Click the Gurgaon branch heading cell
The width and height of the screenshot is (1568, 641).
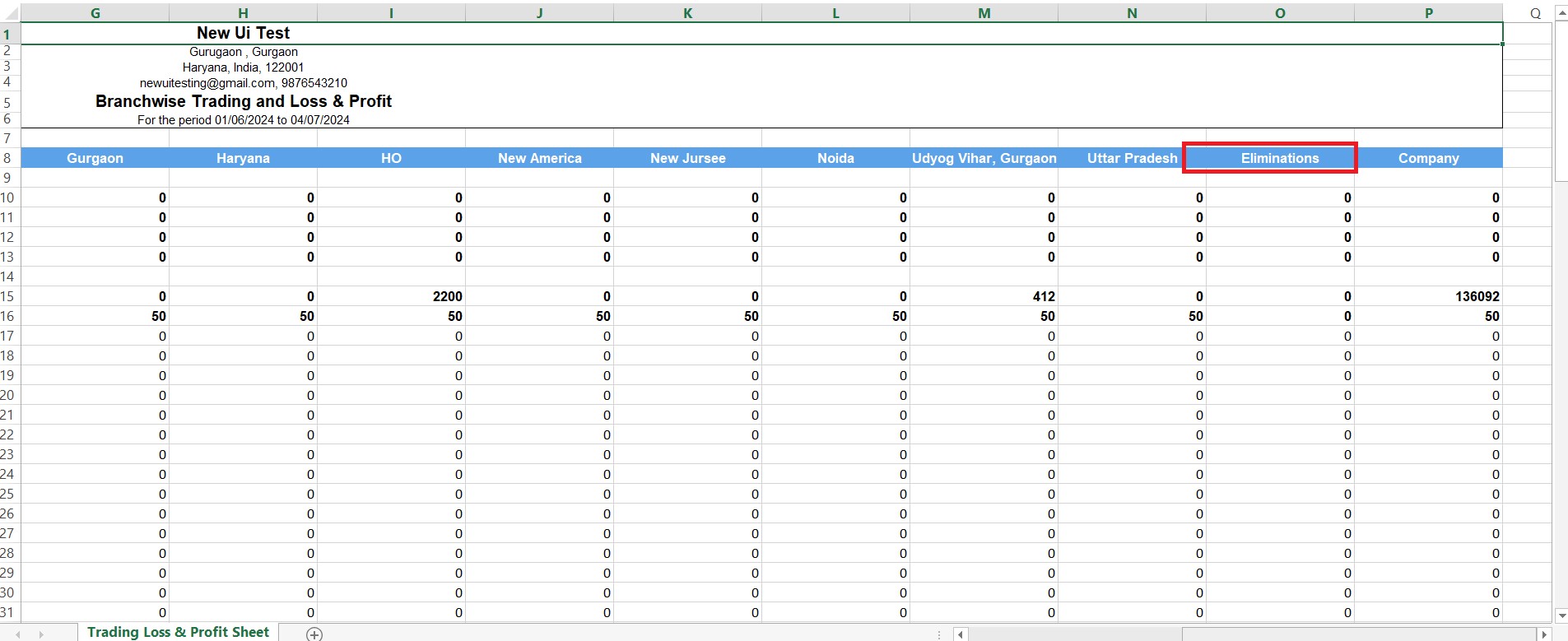tap(95, 158)
